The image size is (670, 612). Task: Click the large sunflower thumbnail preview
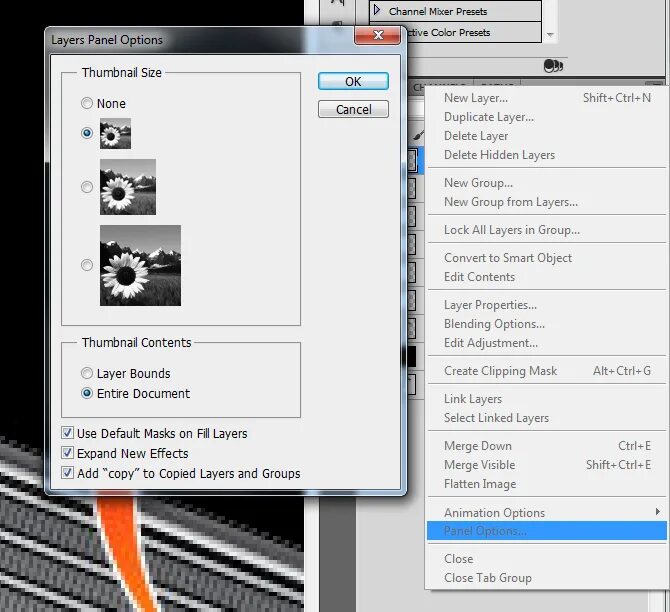140,265
